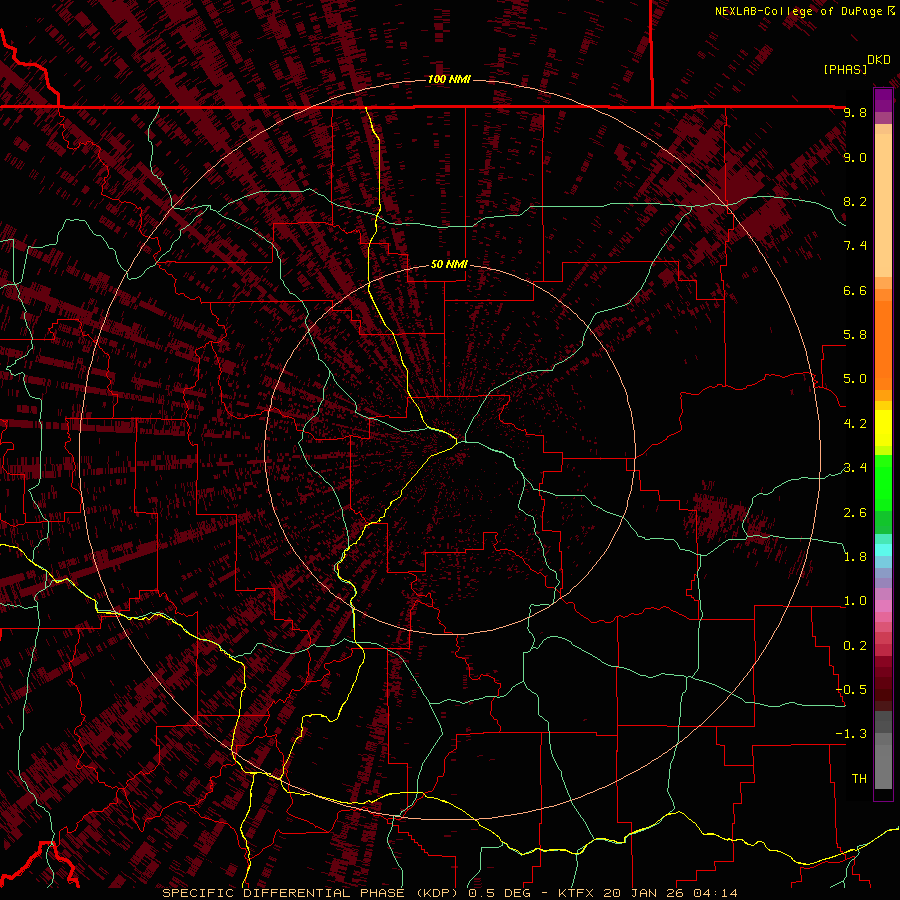The image size is (900, 900).
Task: Click the 0.5 DEG elevation text
Action: coord(501,893)
